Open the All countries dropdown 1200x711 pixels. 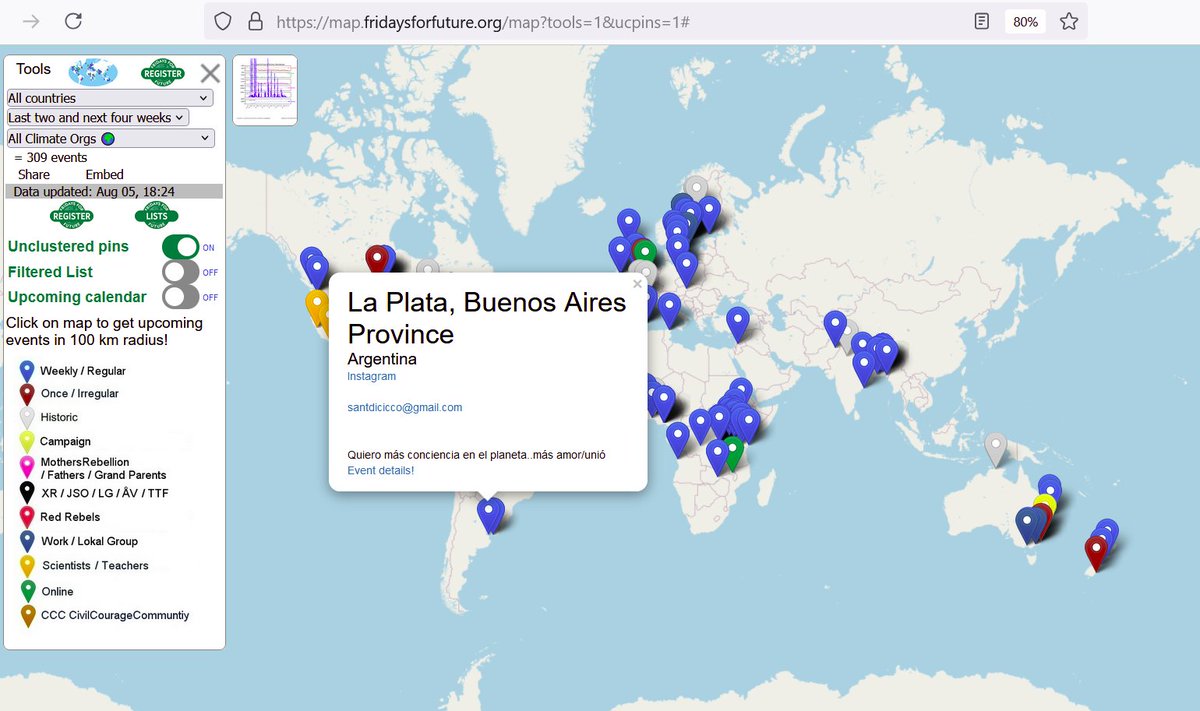coord(109,98)
